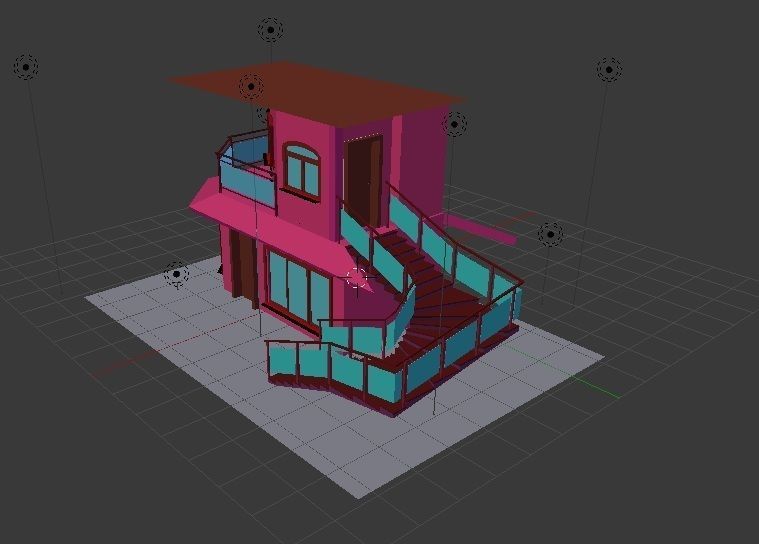Select the point lamp at far upper right

click(x=609, y=69)
